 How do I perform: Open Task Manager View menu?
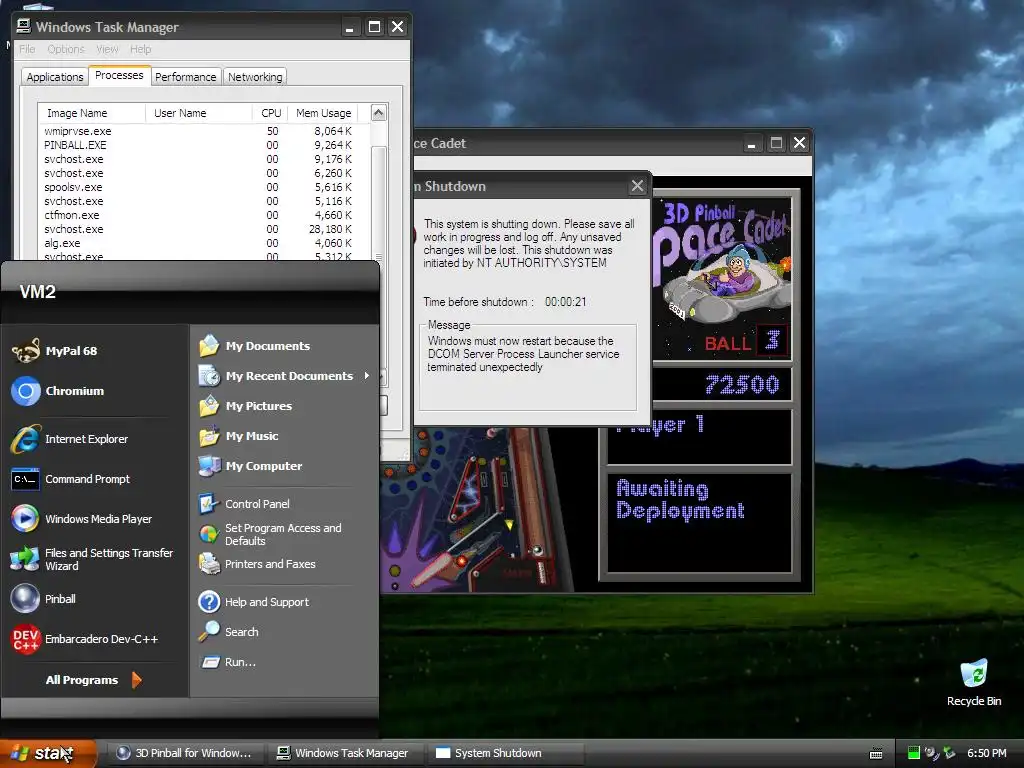[x=107, y=49]
